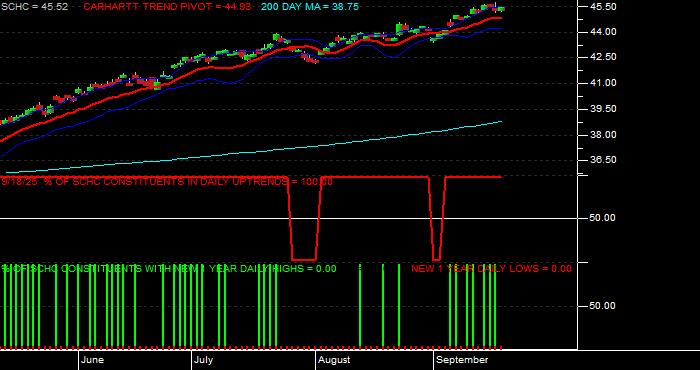Click 50.00 label on new highs panel
Viewport: 700px width, 370px height.
(603, 305)
